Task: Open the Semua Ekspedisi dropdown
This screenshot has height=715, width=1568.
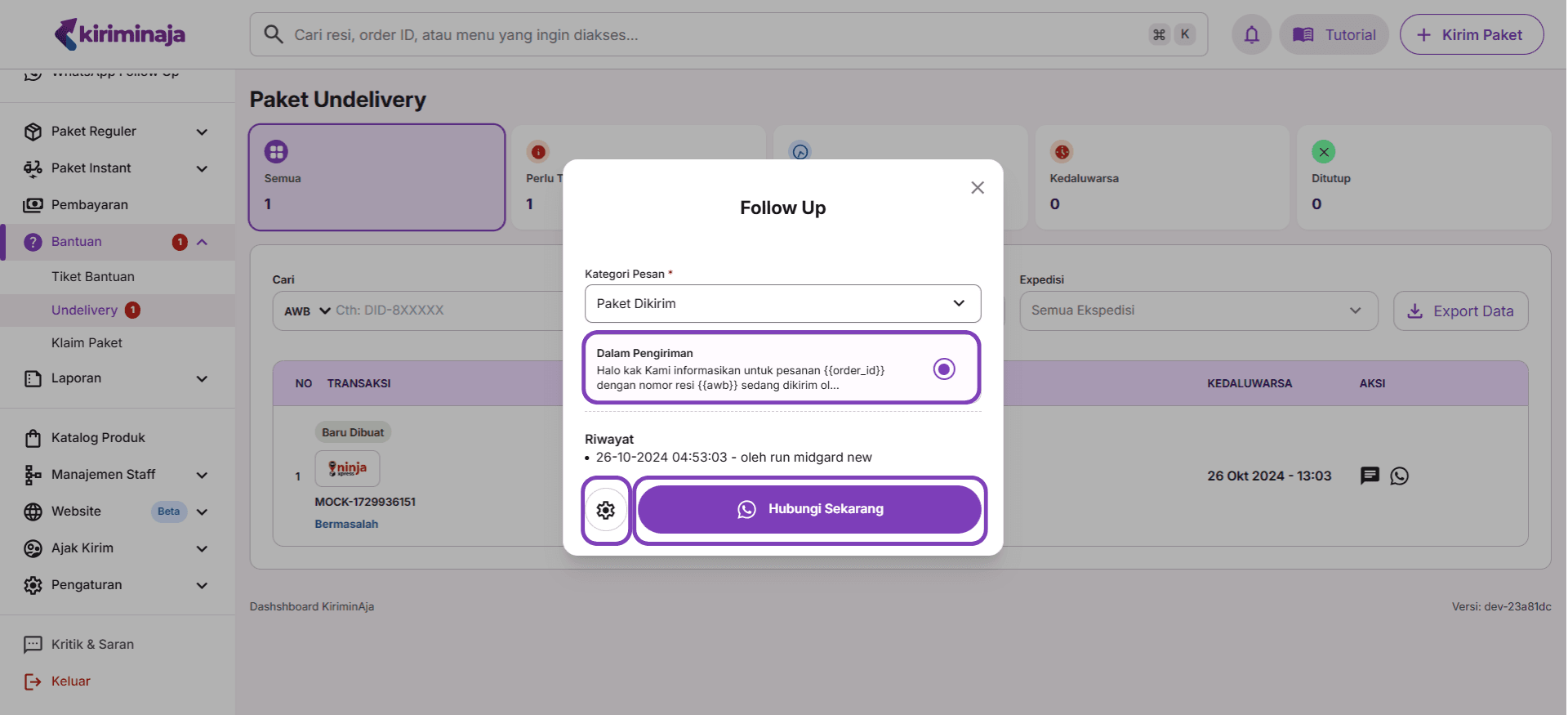Action: (1197, 311)
